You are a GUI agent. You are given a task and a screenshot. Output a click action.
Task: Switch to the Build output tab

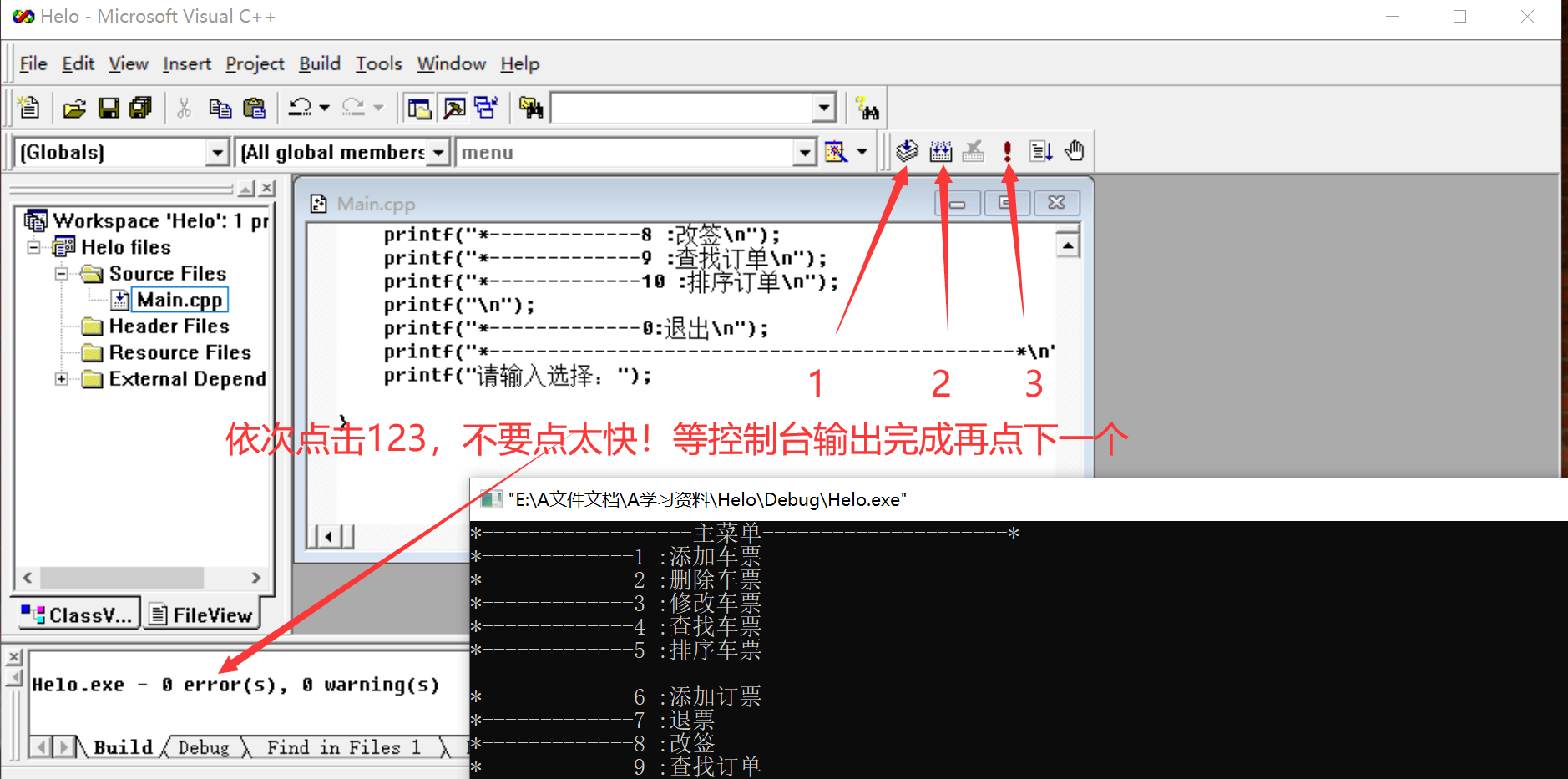click(x=123, y=747)
